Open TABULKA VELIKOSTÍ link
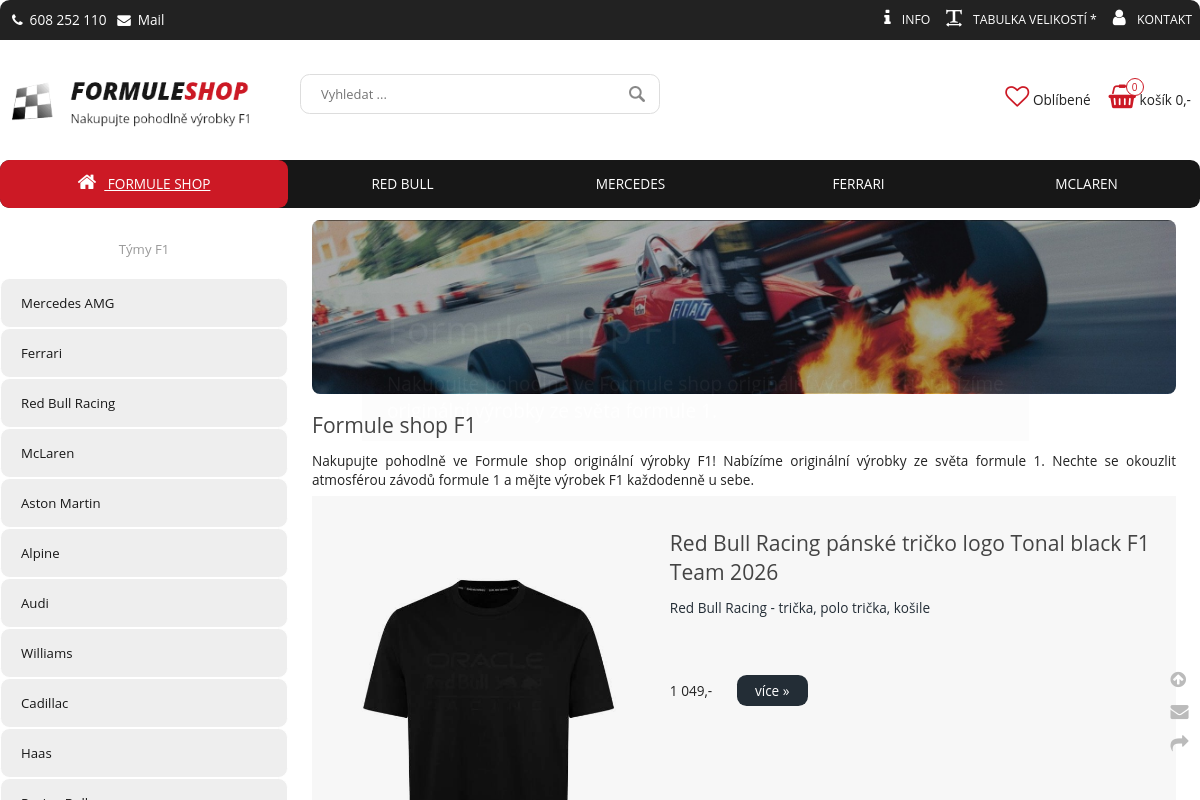 point(1034,19)
